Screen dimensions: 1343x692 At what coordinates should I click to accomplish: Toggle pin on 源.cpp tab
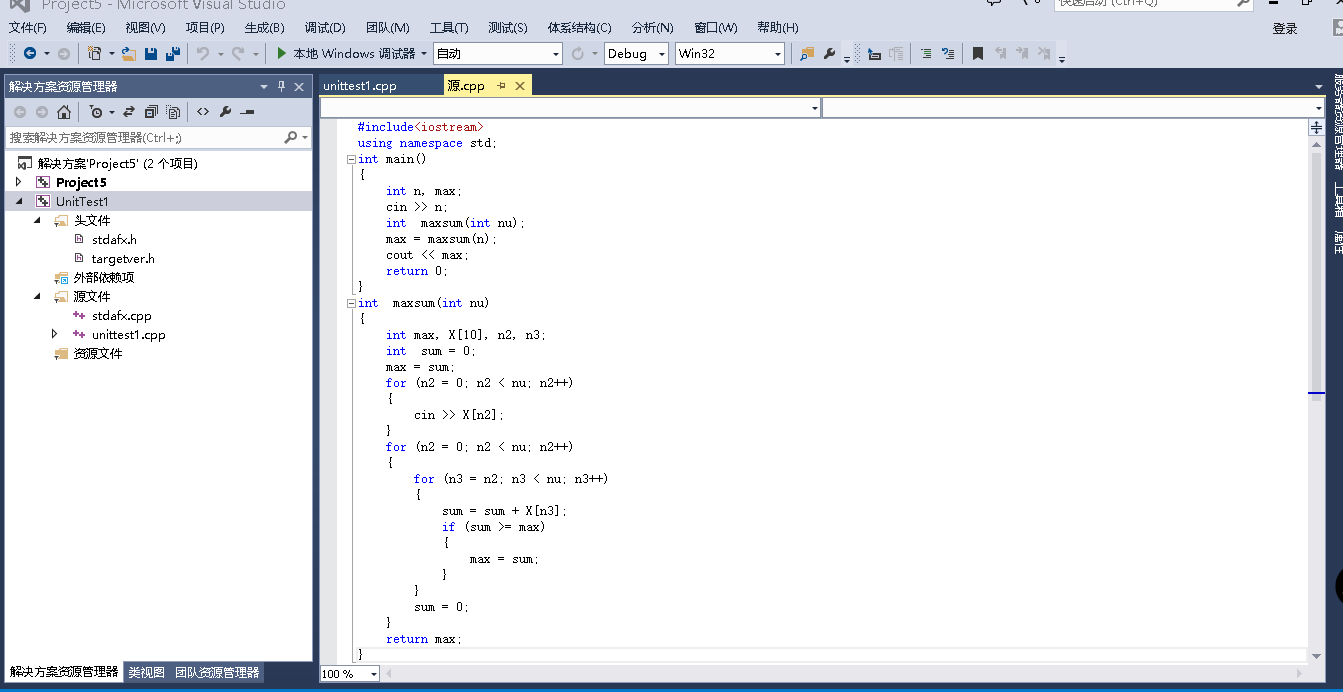coord(502,86)
